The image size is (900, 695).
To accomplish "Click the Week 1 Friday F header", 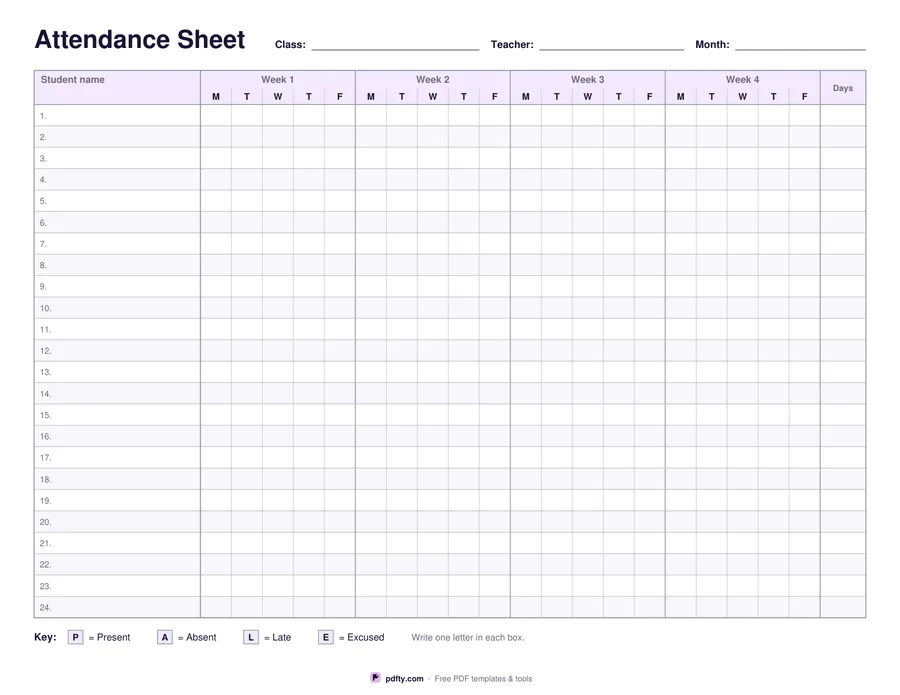I will (x=340, y=96).
